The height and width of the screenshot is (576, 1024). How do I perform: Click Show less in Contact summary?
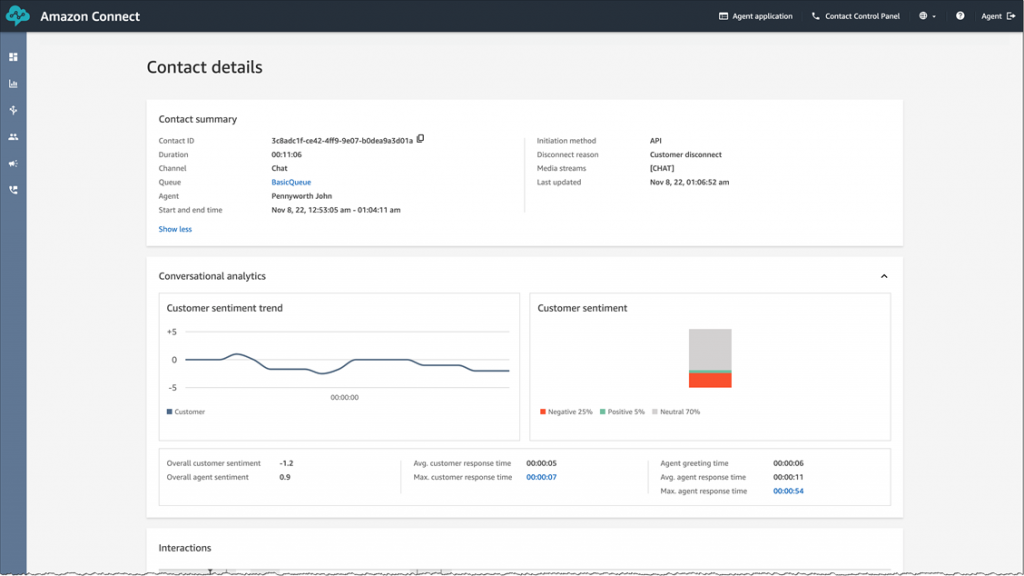point(174,229)
